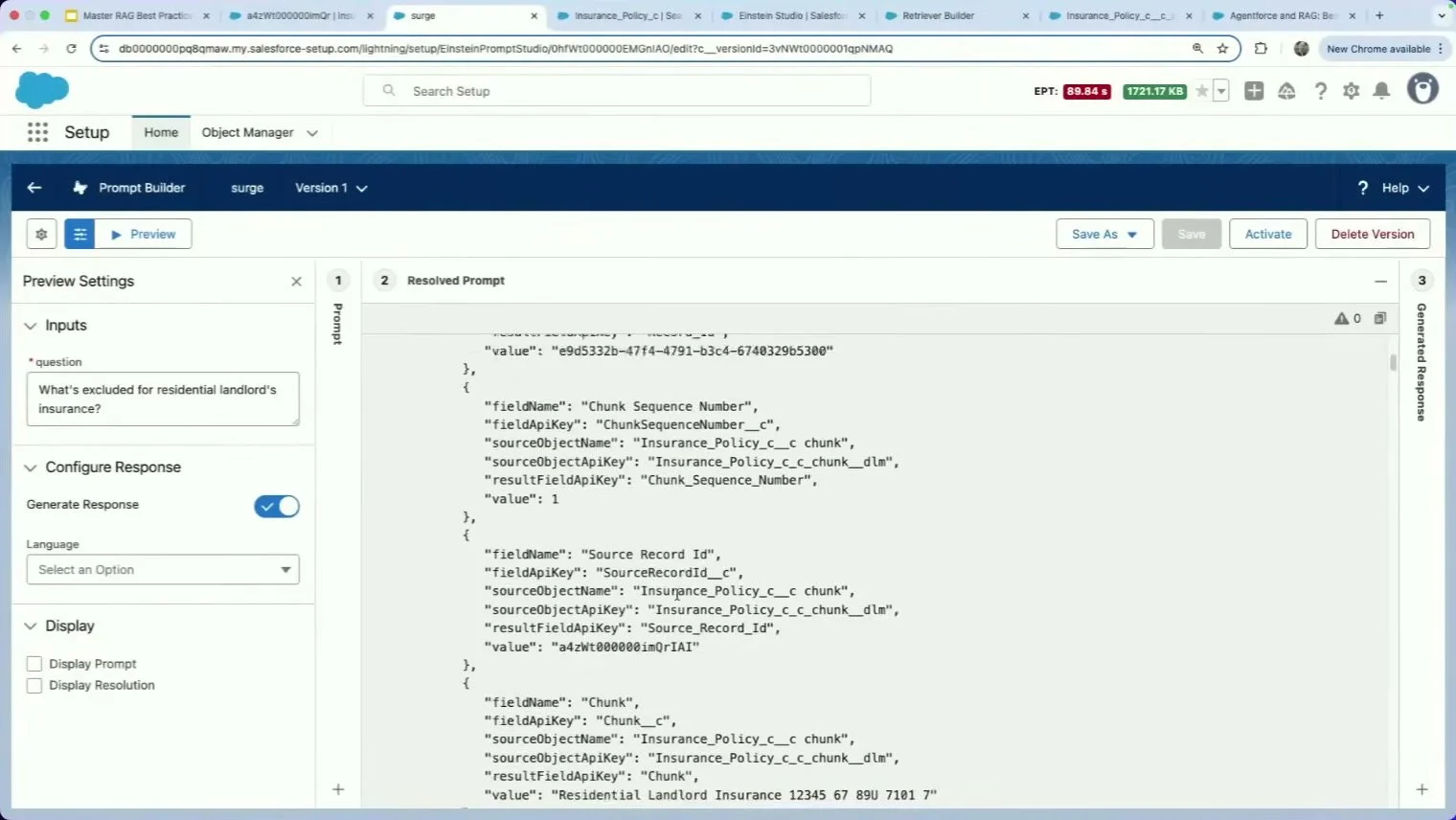The image size is (1456, 820).
Task: Click the Search Setup field
Action: pyautogui.click(x=617, y=91)
